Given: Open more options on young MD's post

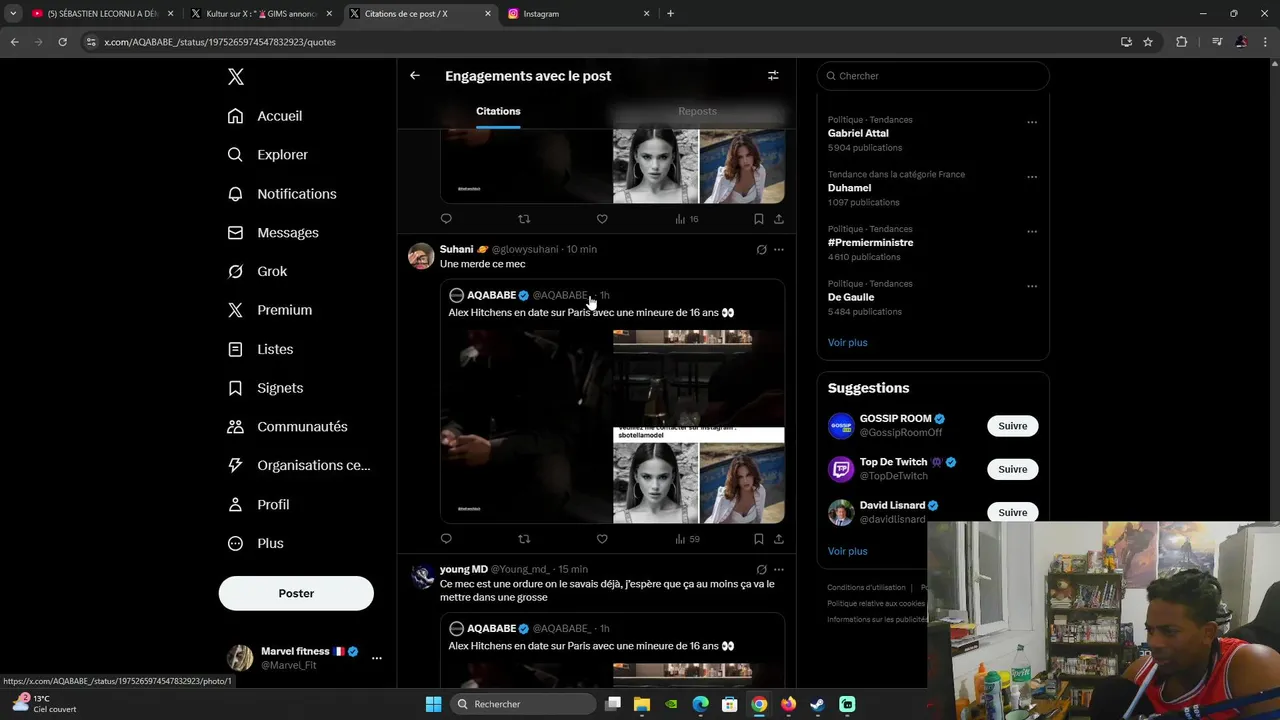Looking at the screenshot, I should pyautogui.click(x=779, y=569).
